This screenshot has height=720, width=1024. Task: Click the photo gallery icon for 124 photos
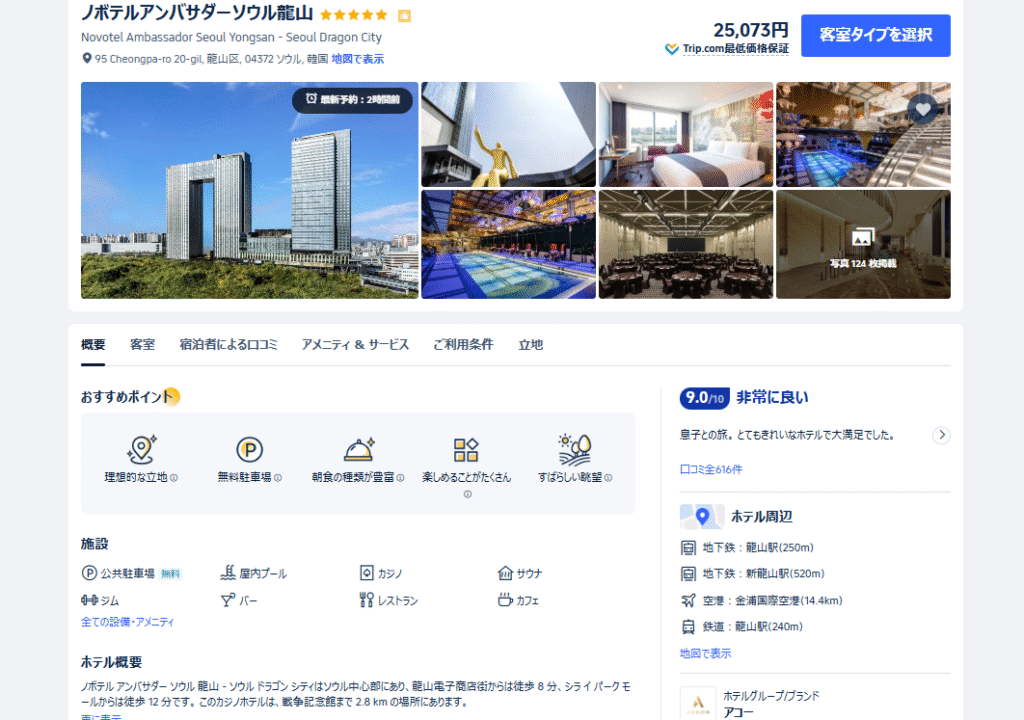tap(862, 238)
